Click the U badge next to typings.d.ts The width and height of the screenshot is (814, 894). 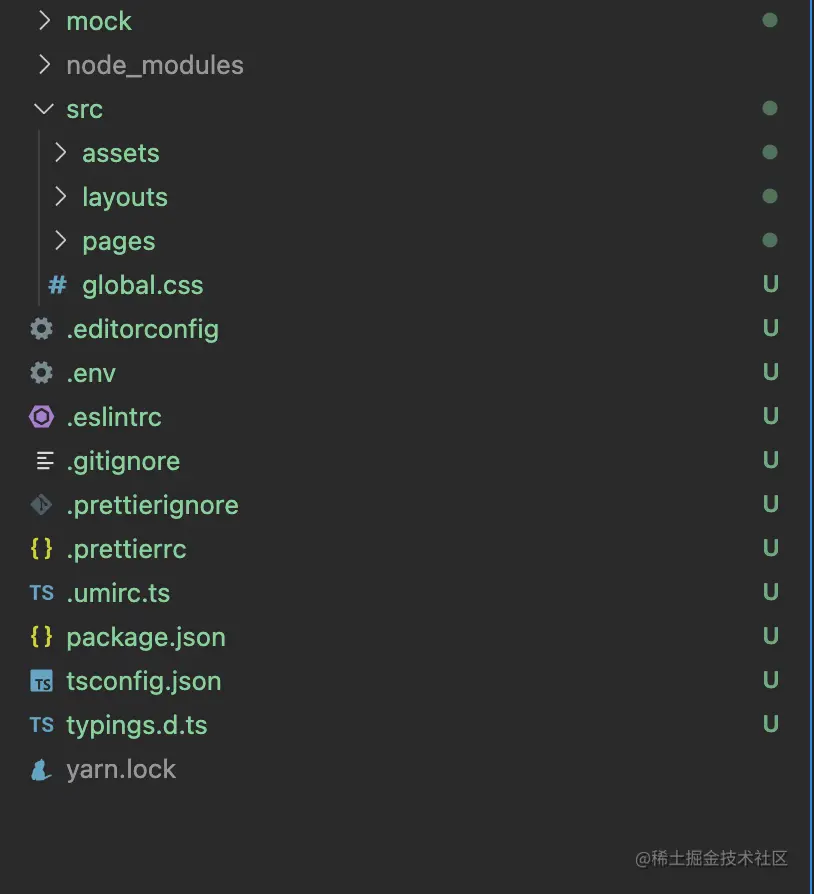click(x=770, y=723)
